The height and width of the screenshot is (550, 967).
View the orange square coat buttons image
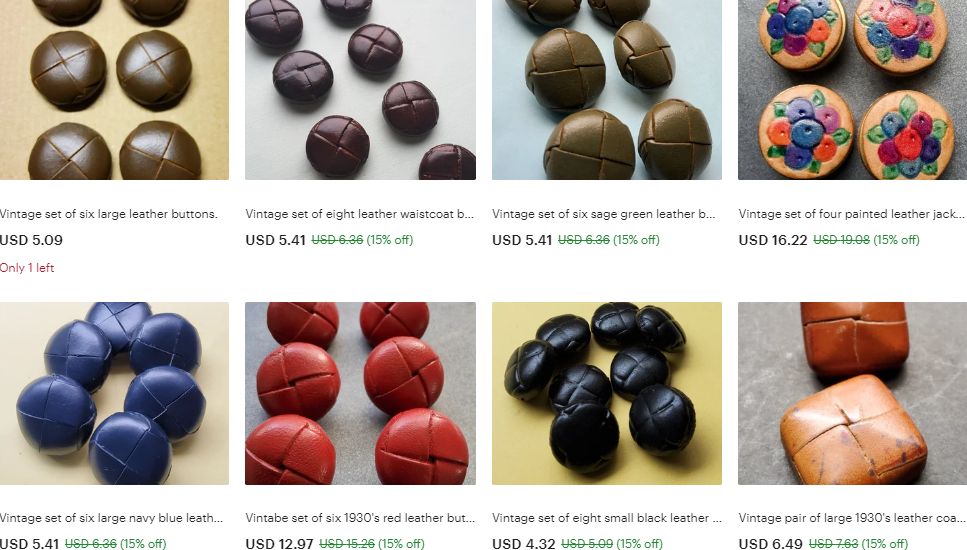point(852,393)
